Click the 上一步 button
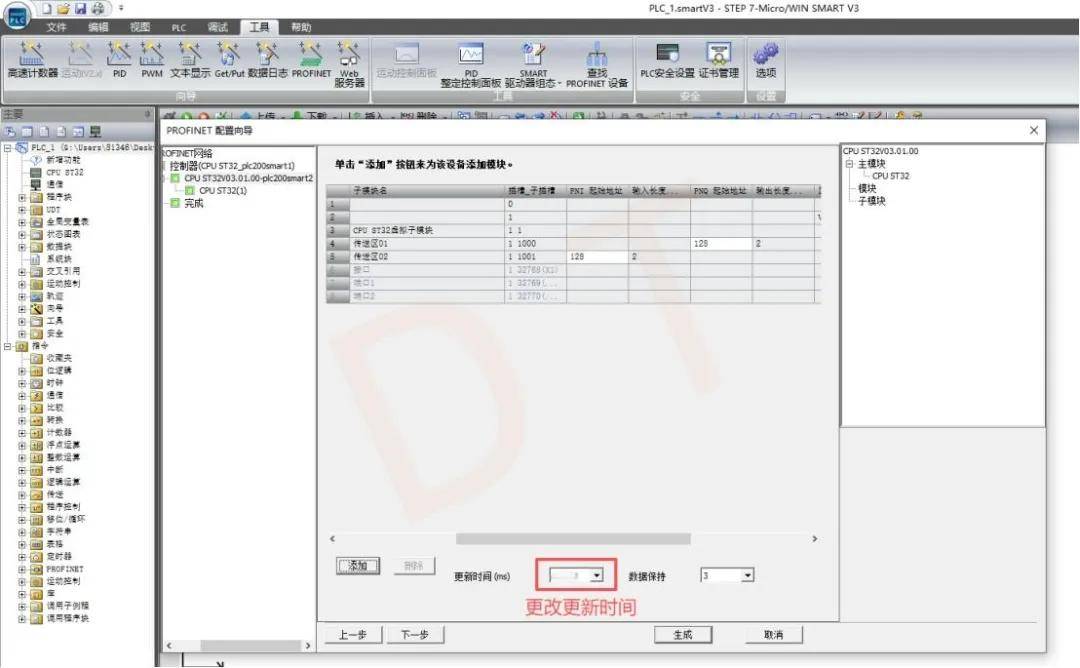 tap(353, 634)
